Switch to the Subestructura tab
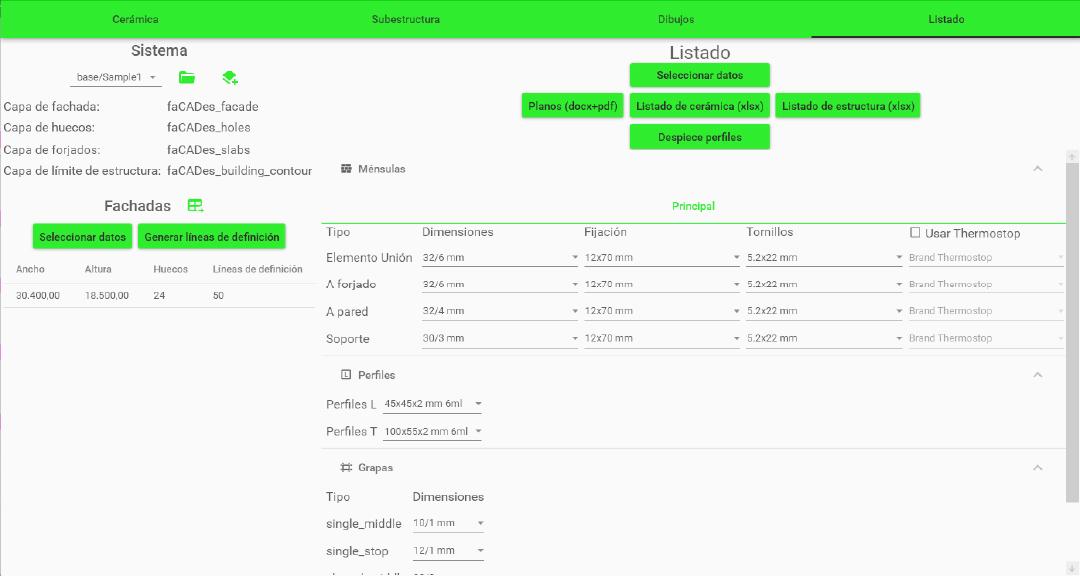This screenshot has width=1080, height=576. (405, 19)
